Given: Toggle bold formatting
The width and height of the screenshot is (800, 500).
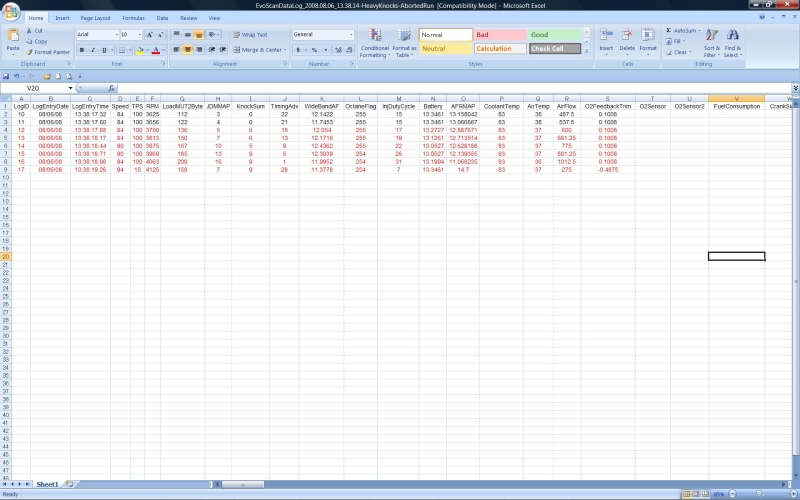Looking at the screenshot, I should pyautogui.click(x=81, y=49).
